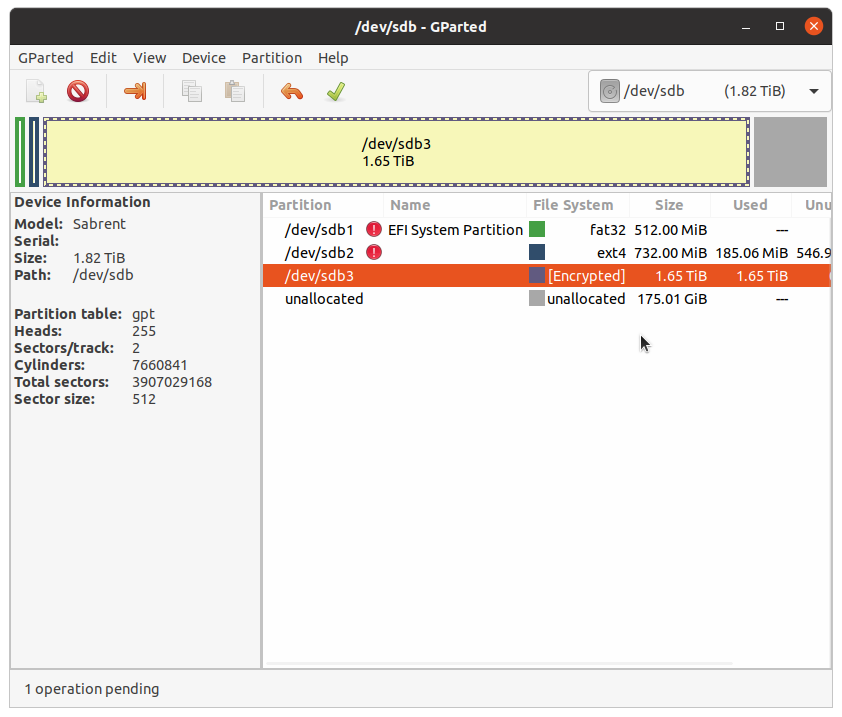Click the purple Encrypted color swatch
Viewport: 842px width, 717px height.
[x=537, y=276]
